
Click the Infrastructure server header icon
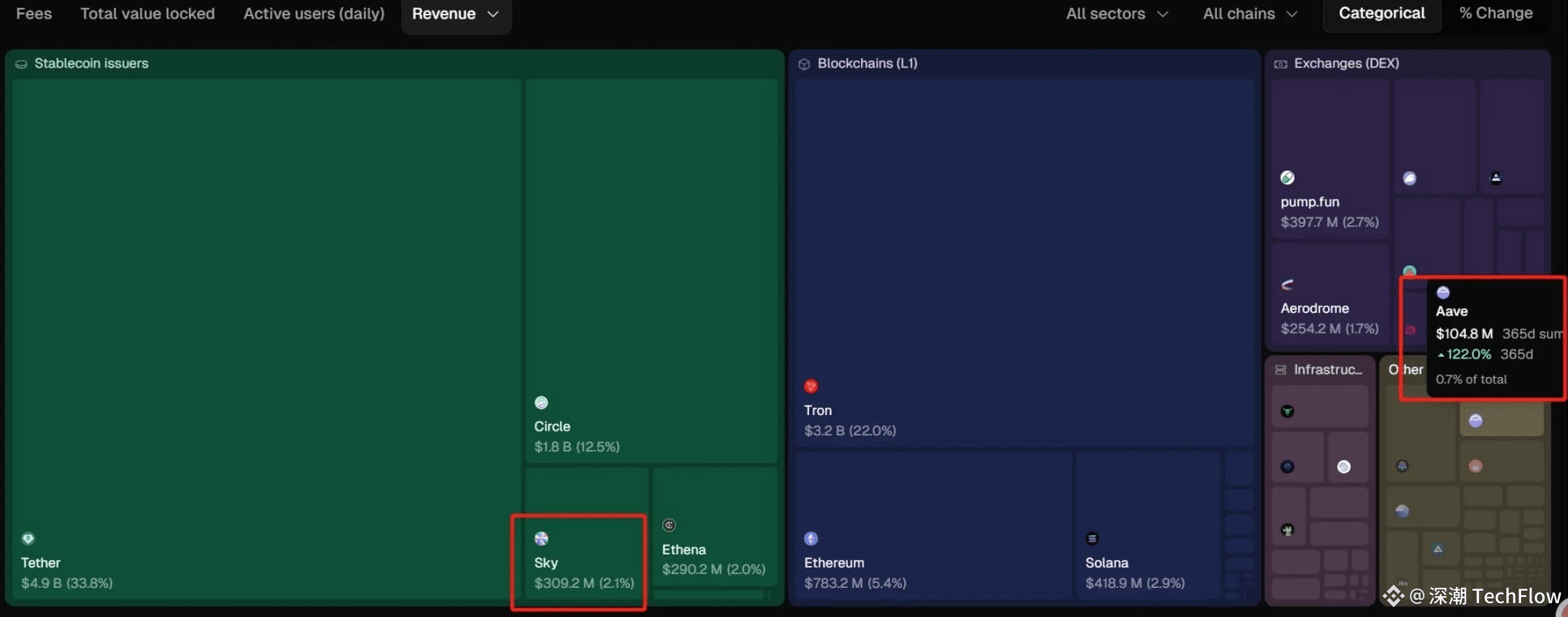click(x=1280, y=370)
